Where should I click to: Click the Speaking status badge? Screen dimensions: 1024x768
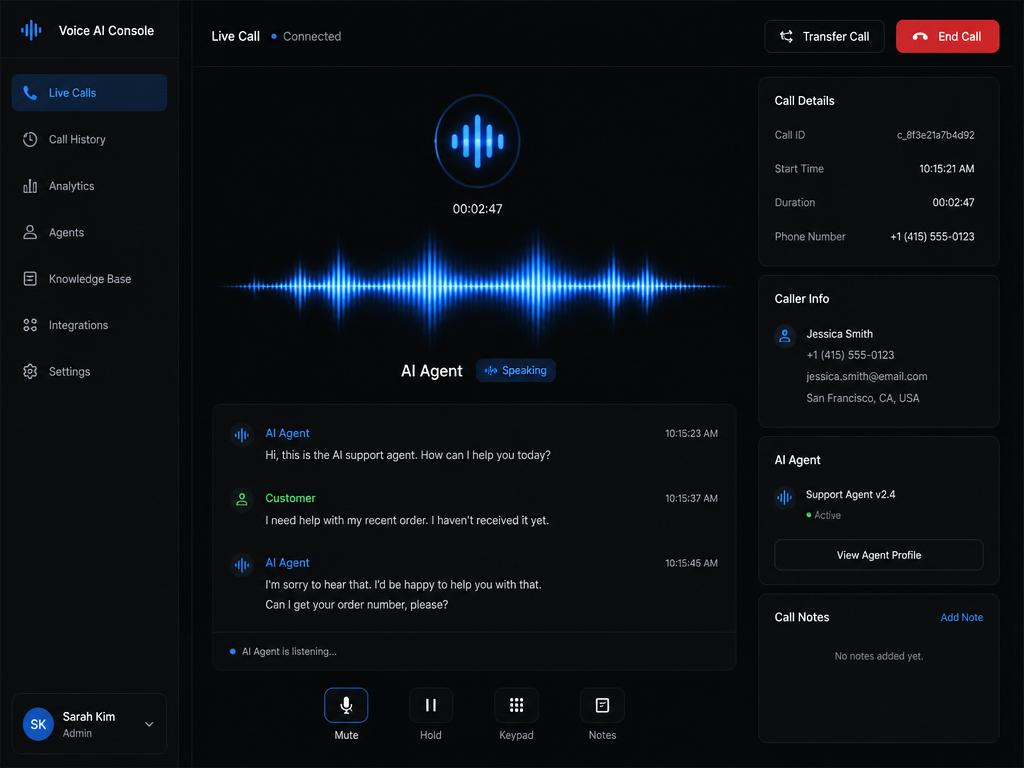pos(516,370)
